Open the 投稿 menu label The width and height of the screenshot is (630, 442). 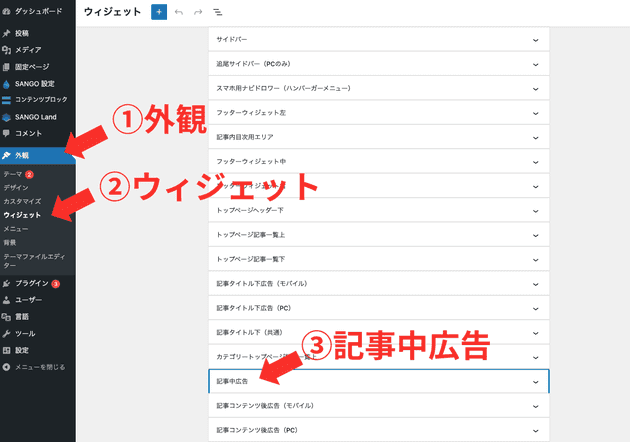tap(22, 33)
